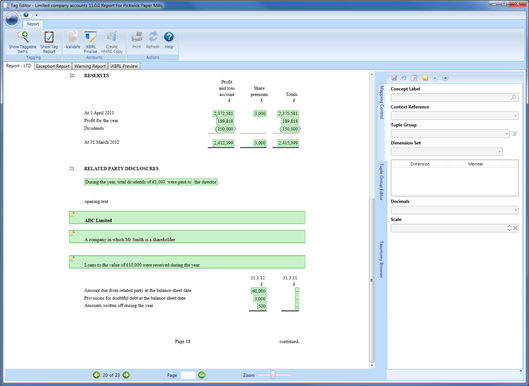This screenshot has width=529, height=386.
Task: Open the Taxonomy Browser side tab
Action: [382, 259]
